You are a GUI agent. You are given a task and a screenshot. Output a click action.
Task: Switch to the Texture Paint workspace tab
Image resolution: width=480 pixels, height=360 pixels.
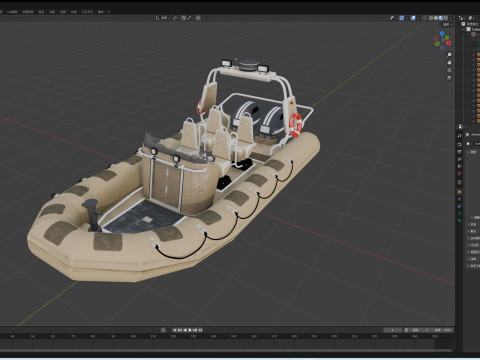(28, 11)
